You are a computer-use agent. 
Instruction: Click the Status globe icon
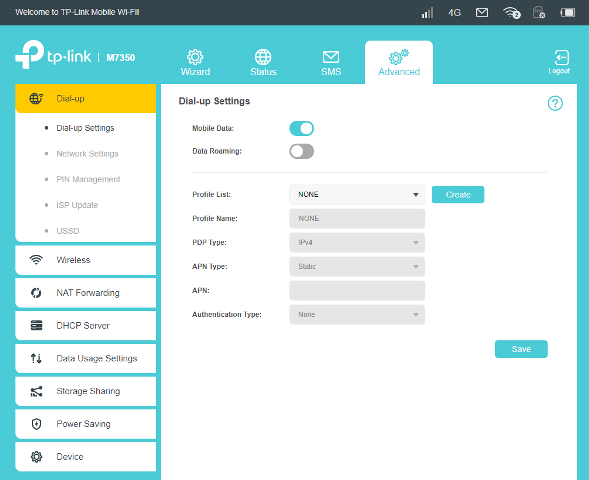pyautogui.click(x=263, y=57)
